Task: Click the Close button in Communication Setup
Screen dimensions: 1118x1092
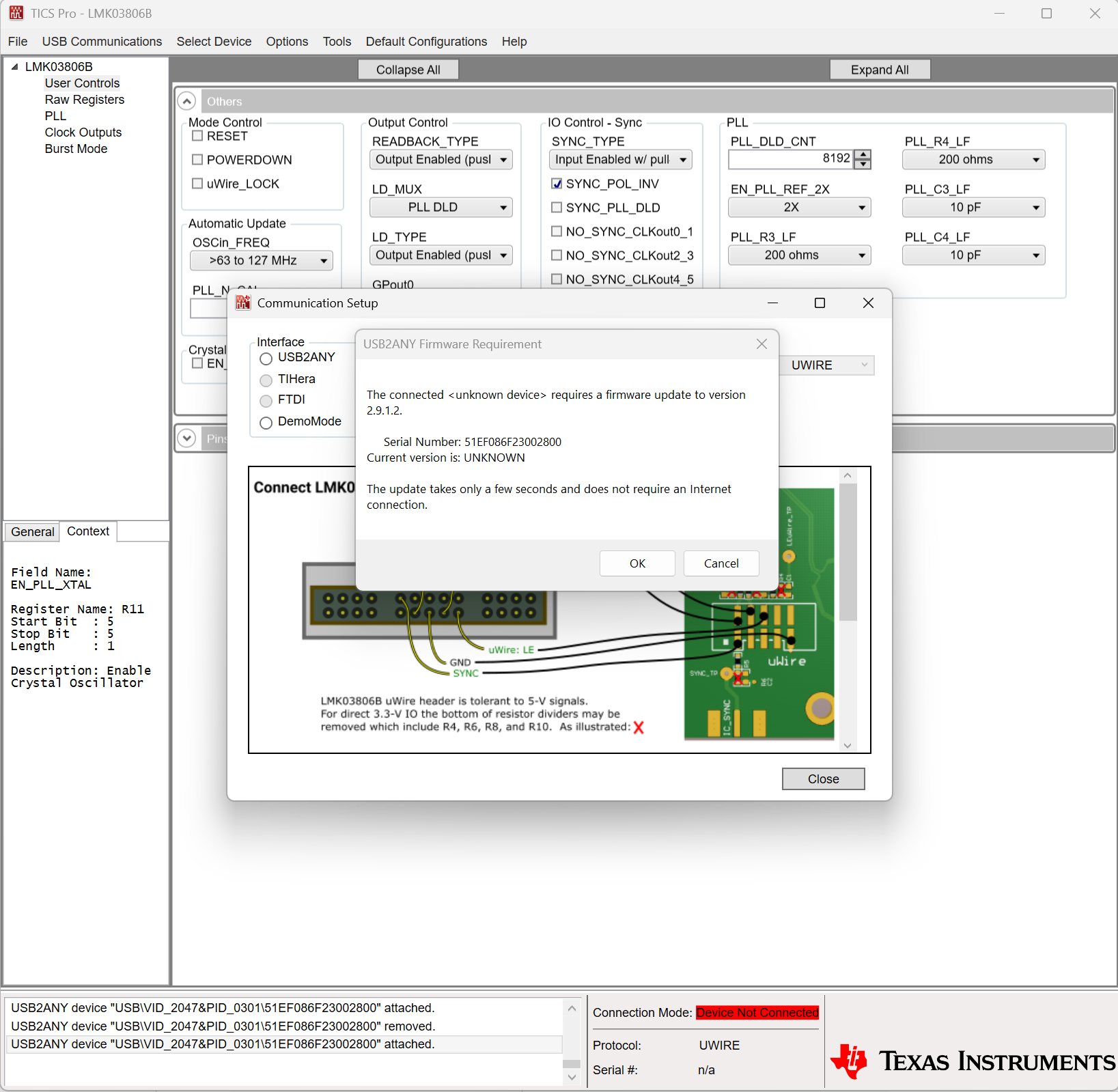Action: click(x=823, y=779)
